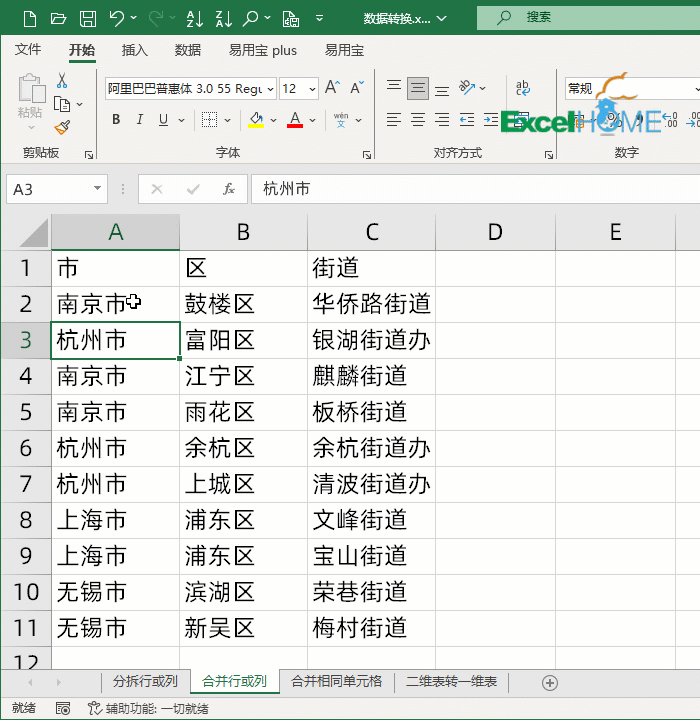Viewport: 700px width, 720px height.
Task: Open clipboard pane launcher
Action: tap(89, 155)
